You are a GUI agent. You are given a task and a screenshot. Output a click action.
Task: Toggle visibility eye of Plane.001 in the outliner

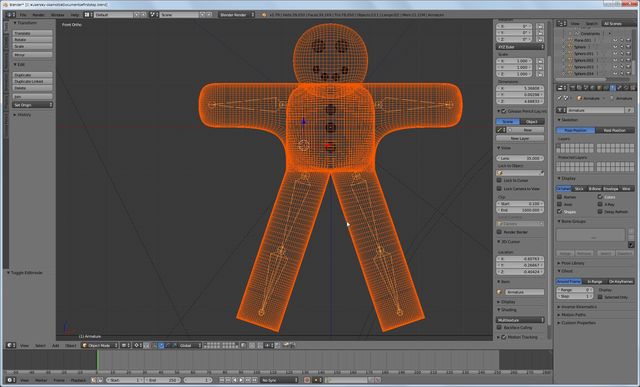pos(615,40)
